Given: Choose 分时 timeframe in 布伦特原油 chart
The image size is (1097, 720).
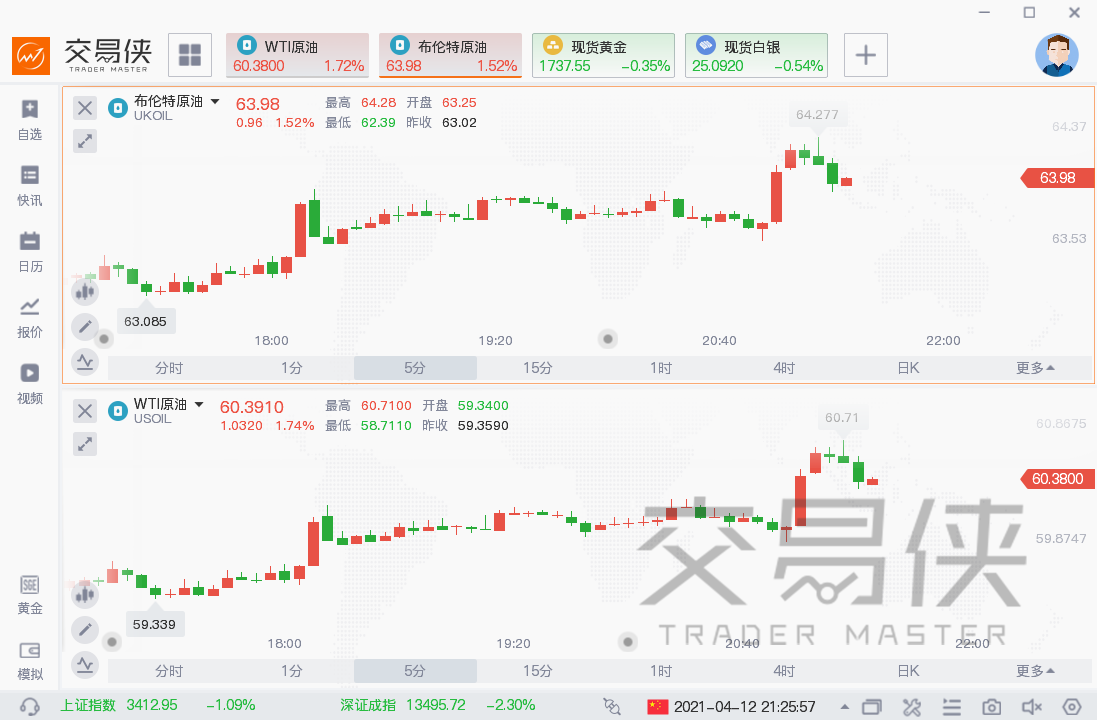Looking at the screenshot, I should click(169, 368).
